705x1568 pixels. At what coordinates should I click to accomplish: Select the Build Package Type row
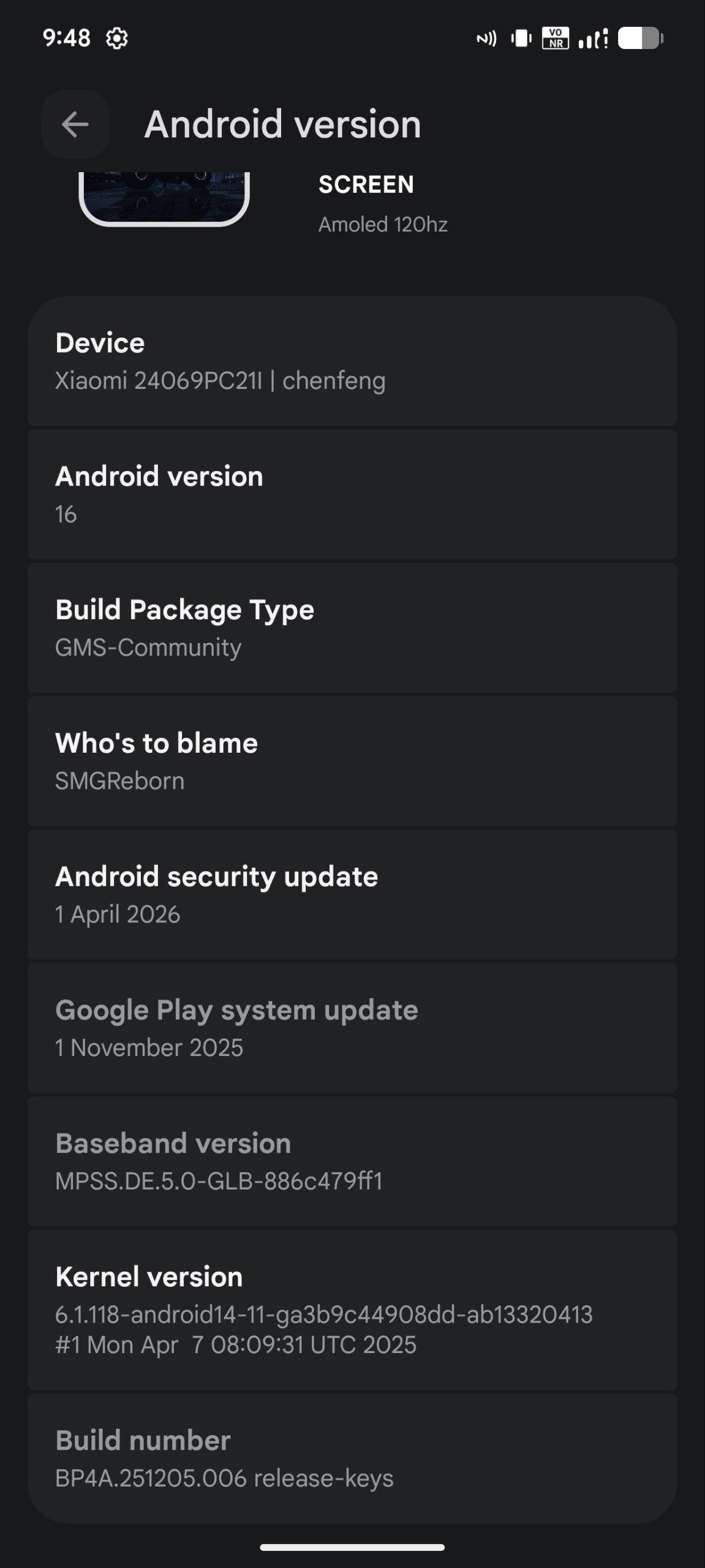click(352, 628)
